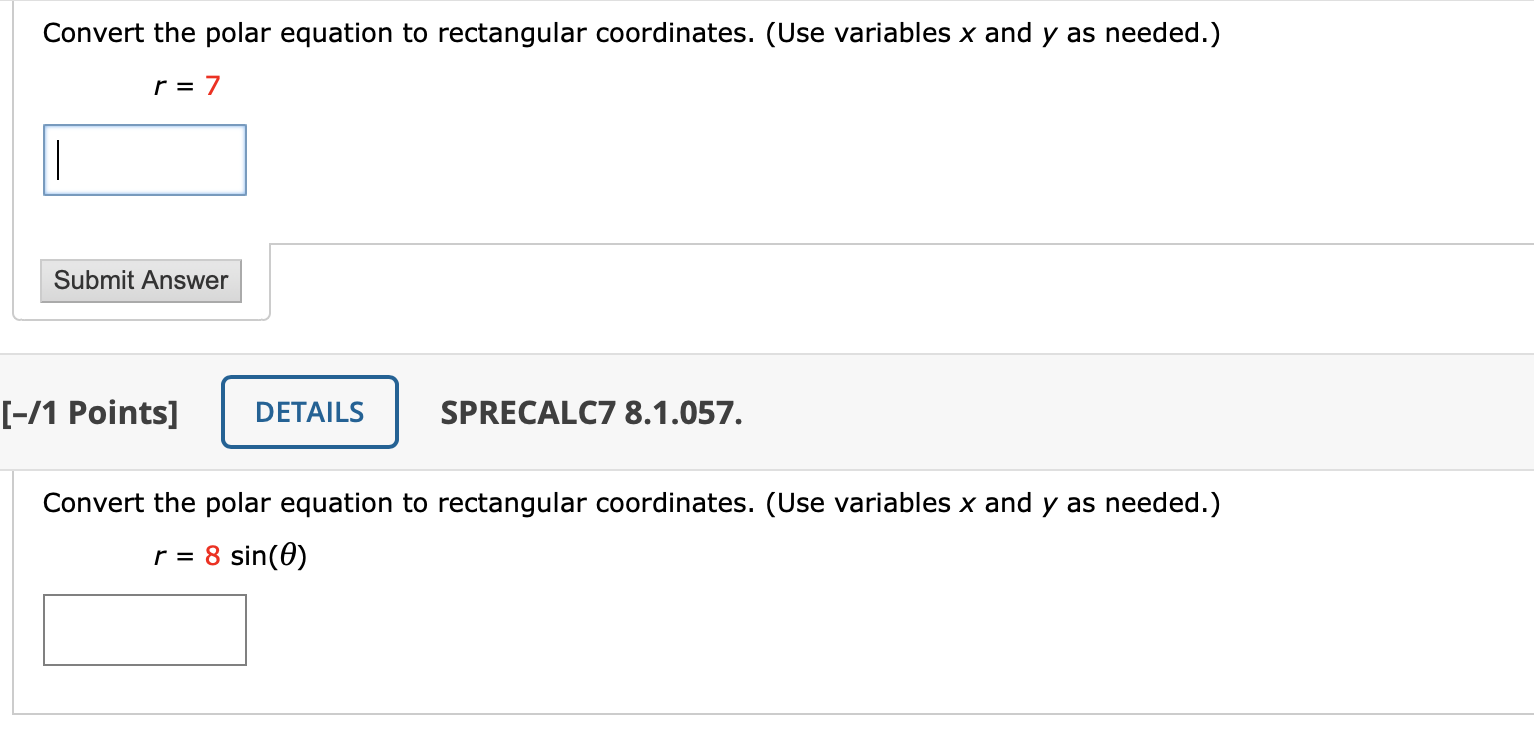Click the [–/1 Points] score label
This screenshot has height=746, width=1534.
click(x=89, y=411)
